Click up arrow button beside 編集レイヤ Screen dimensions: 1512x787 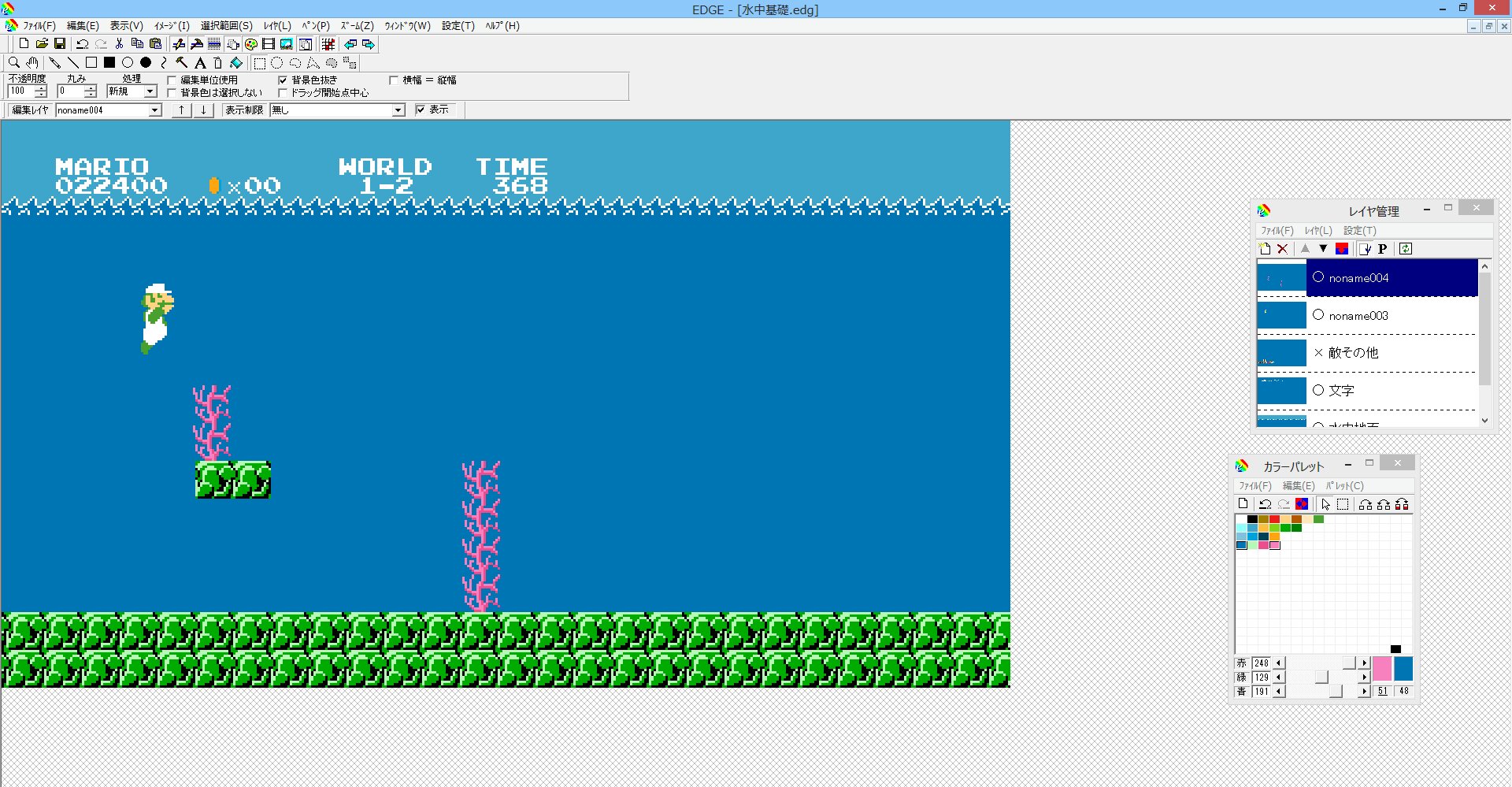(x=181, y=110)
